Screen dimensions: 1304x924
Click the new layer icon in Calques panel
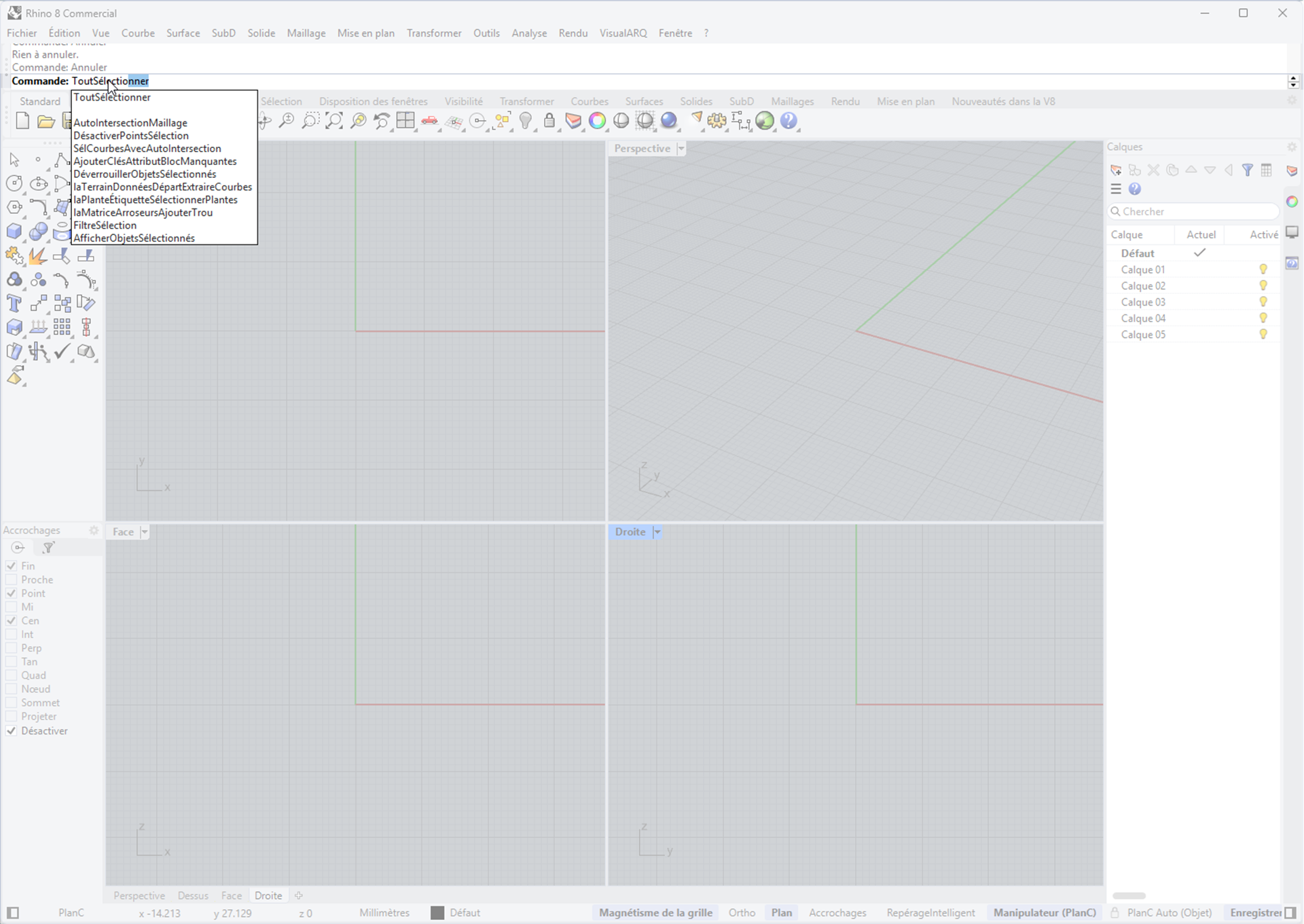pos(1115,170)
